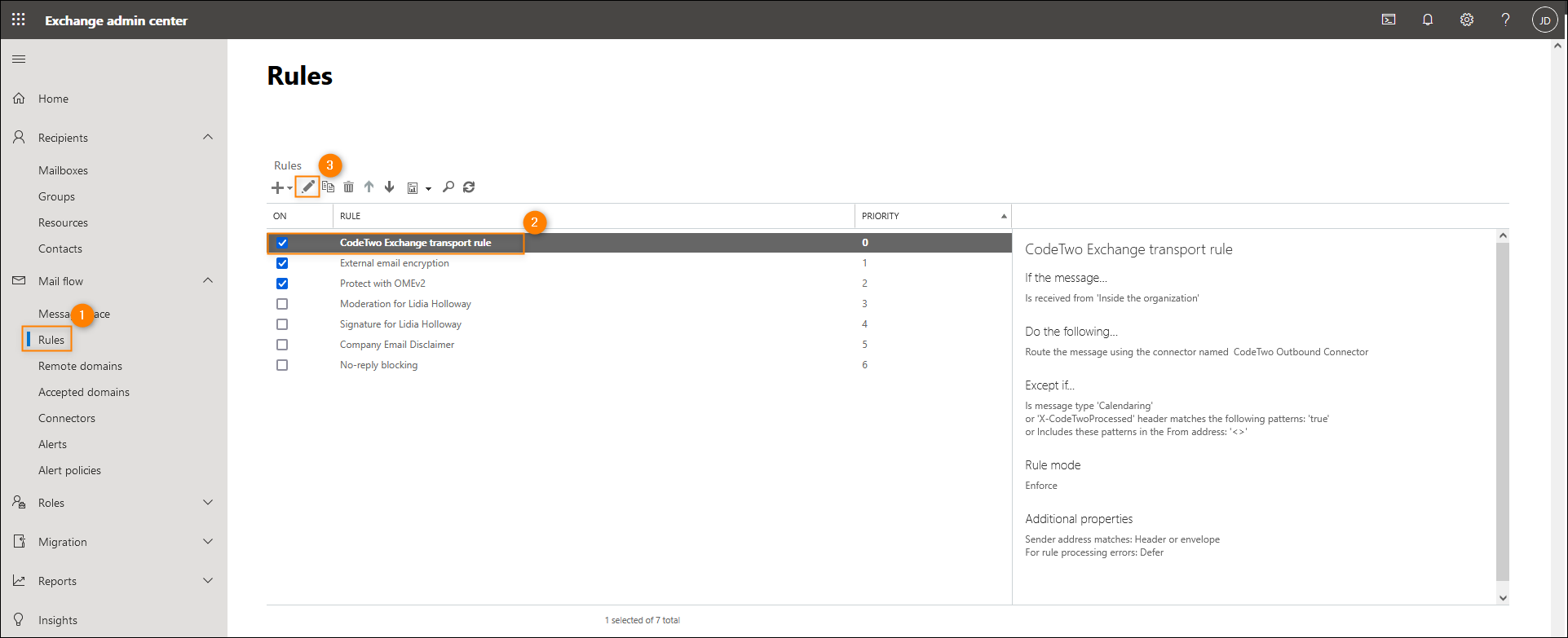The width and height of the screenshot is (1568, 638).
Task: Open the new rule dropdown arrow
Action: point(289,189)
